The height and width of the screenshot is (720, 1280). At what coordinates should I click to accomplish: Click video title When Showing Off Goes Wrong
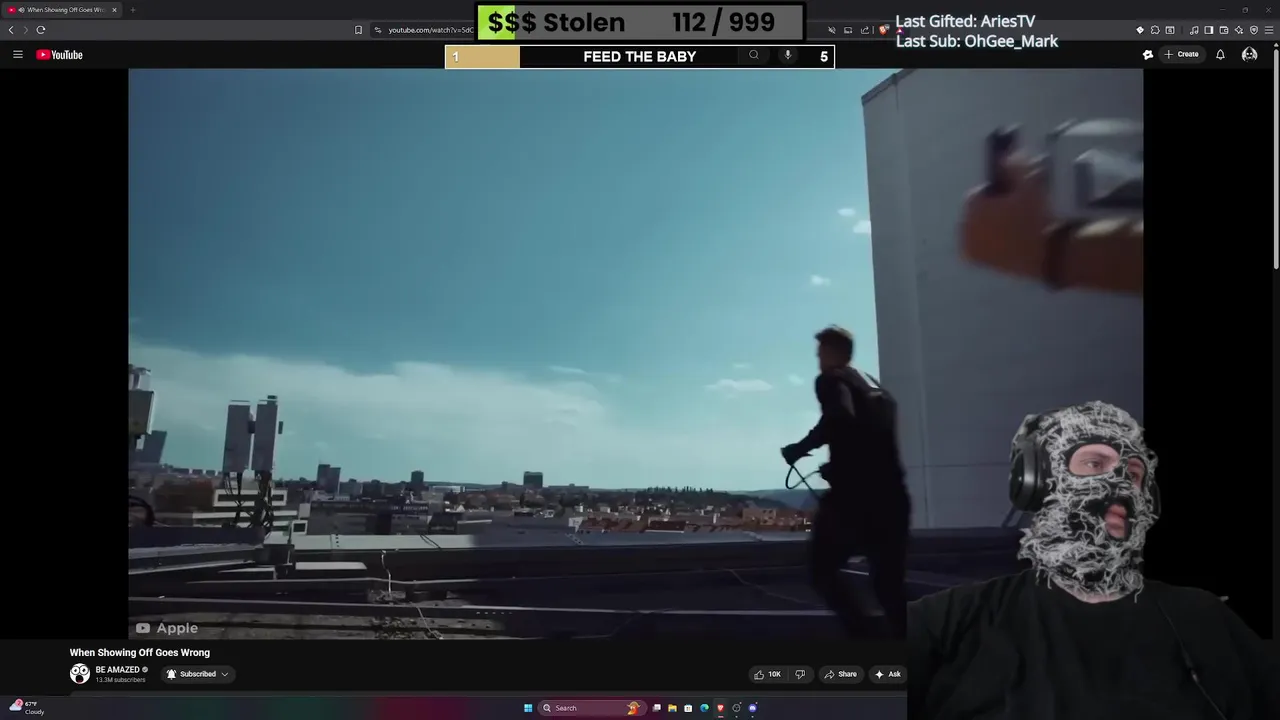tap(140, 653)
